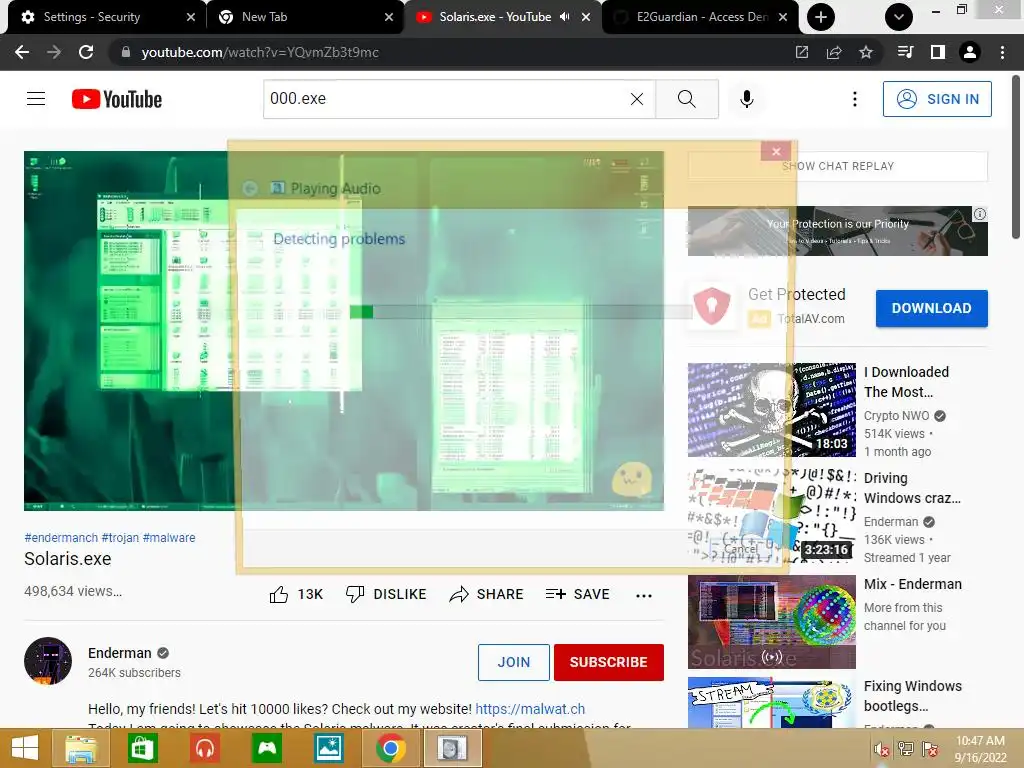Open YouTube settings three-dot menu

pos(854,99)
